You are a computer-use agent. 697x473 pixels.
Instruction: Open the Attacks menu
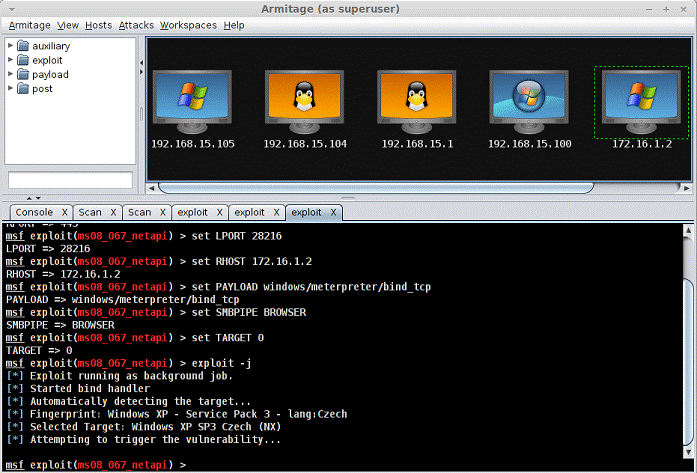[136, 25]
